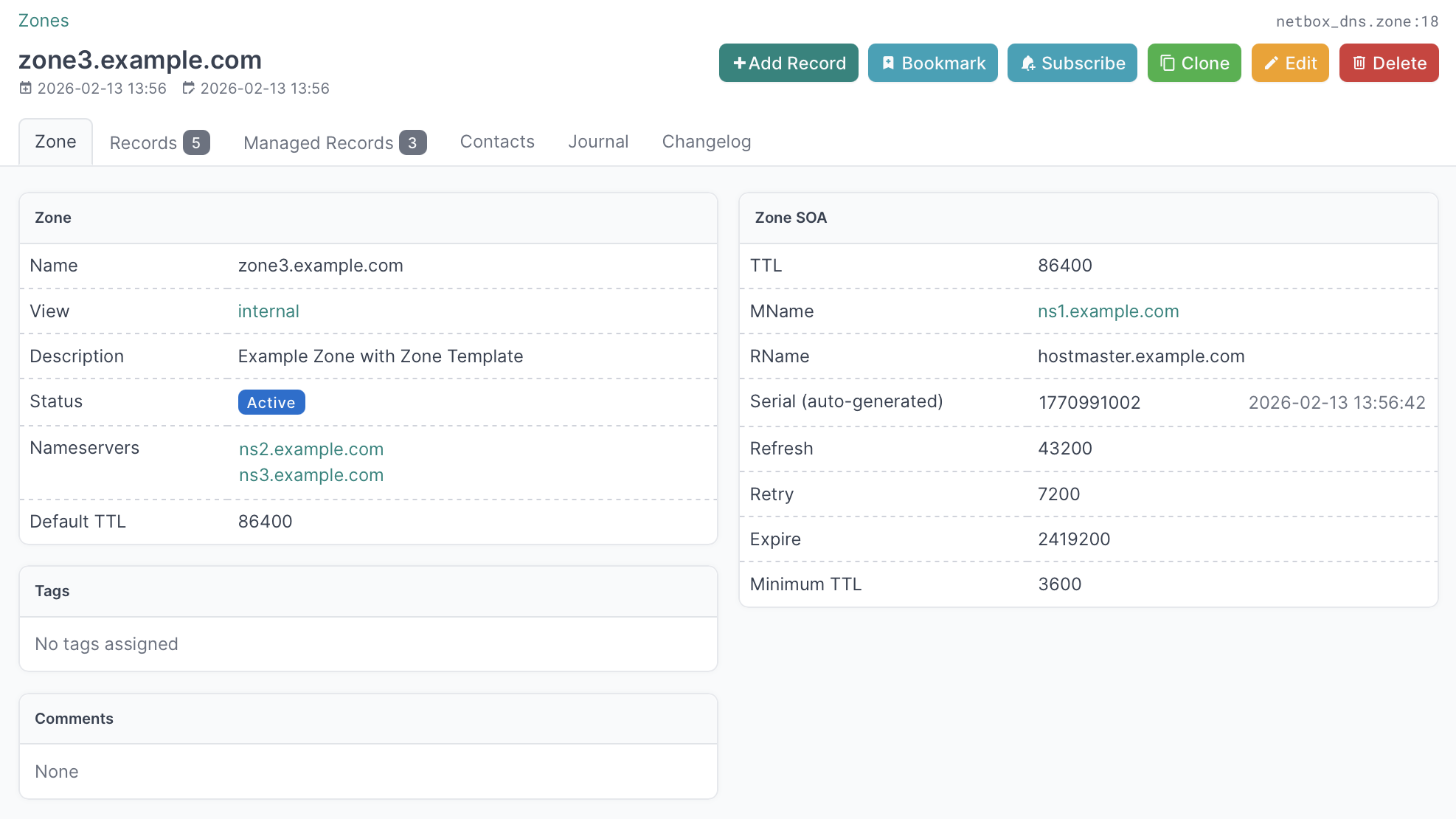Screen dimensions: 1456x819
Task: Click the last updated calendar icon
Action: coord(189,89)
